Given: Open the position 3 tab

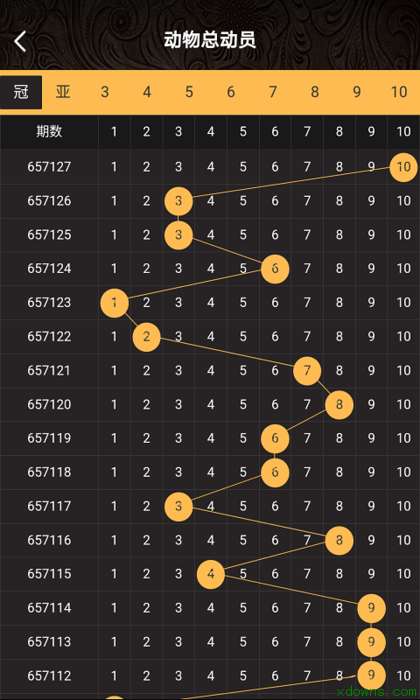Looking at the screenshot, I should (104, 92).
